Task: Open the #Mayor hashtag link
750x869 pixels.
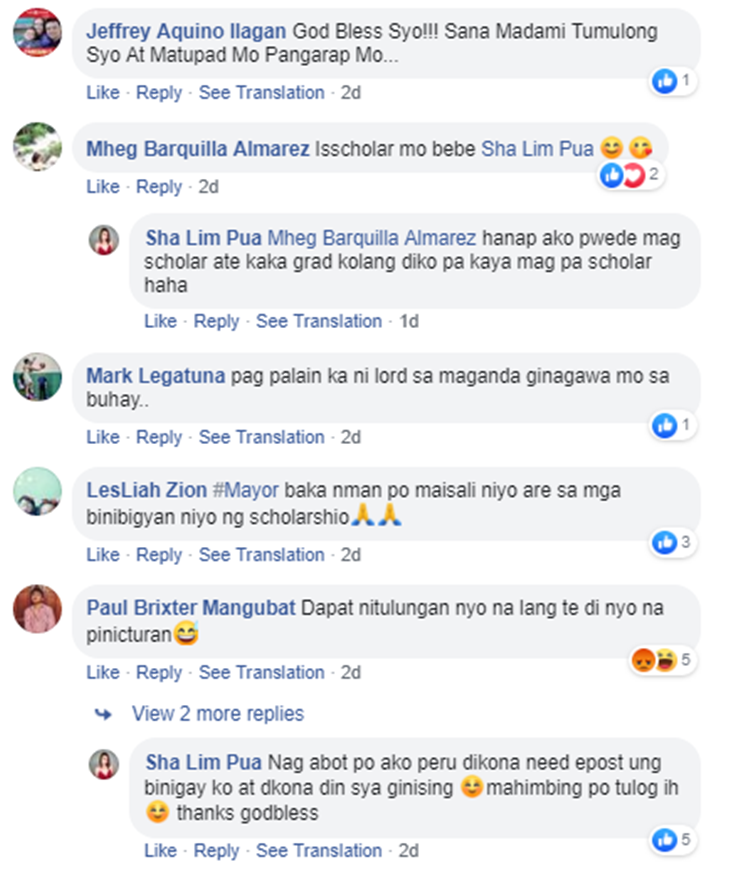Action: tap(246, 490)
